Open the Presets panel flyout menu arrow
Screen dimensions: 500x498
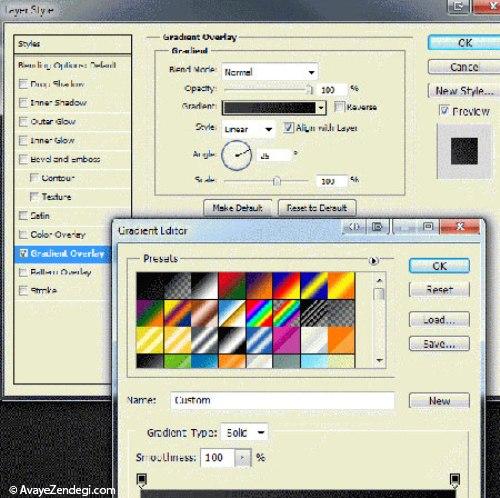(x=374, y=261)
